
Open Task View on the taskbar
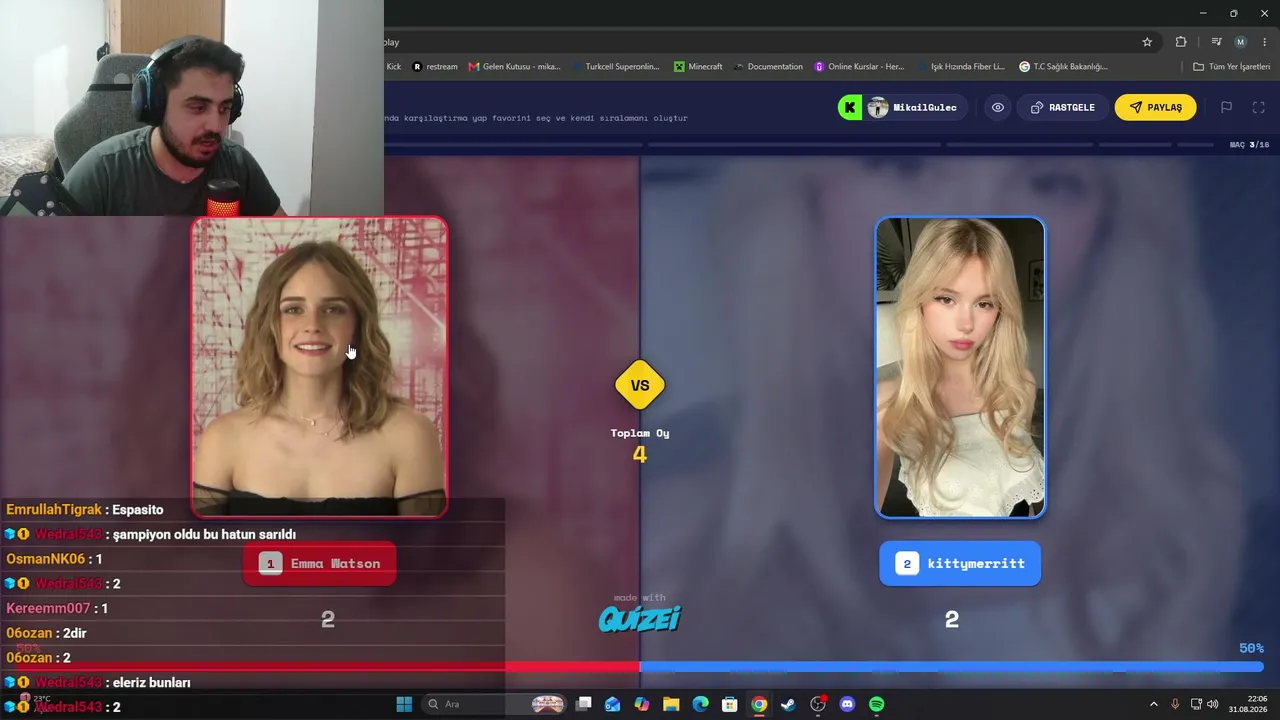pos(584,704)
